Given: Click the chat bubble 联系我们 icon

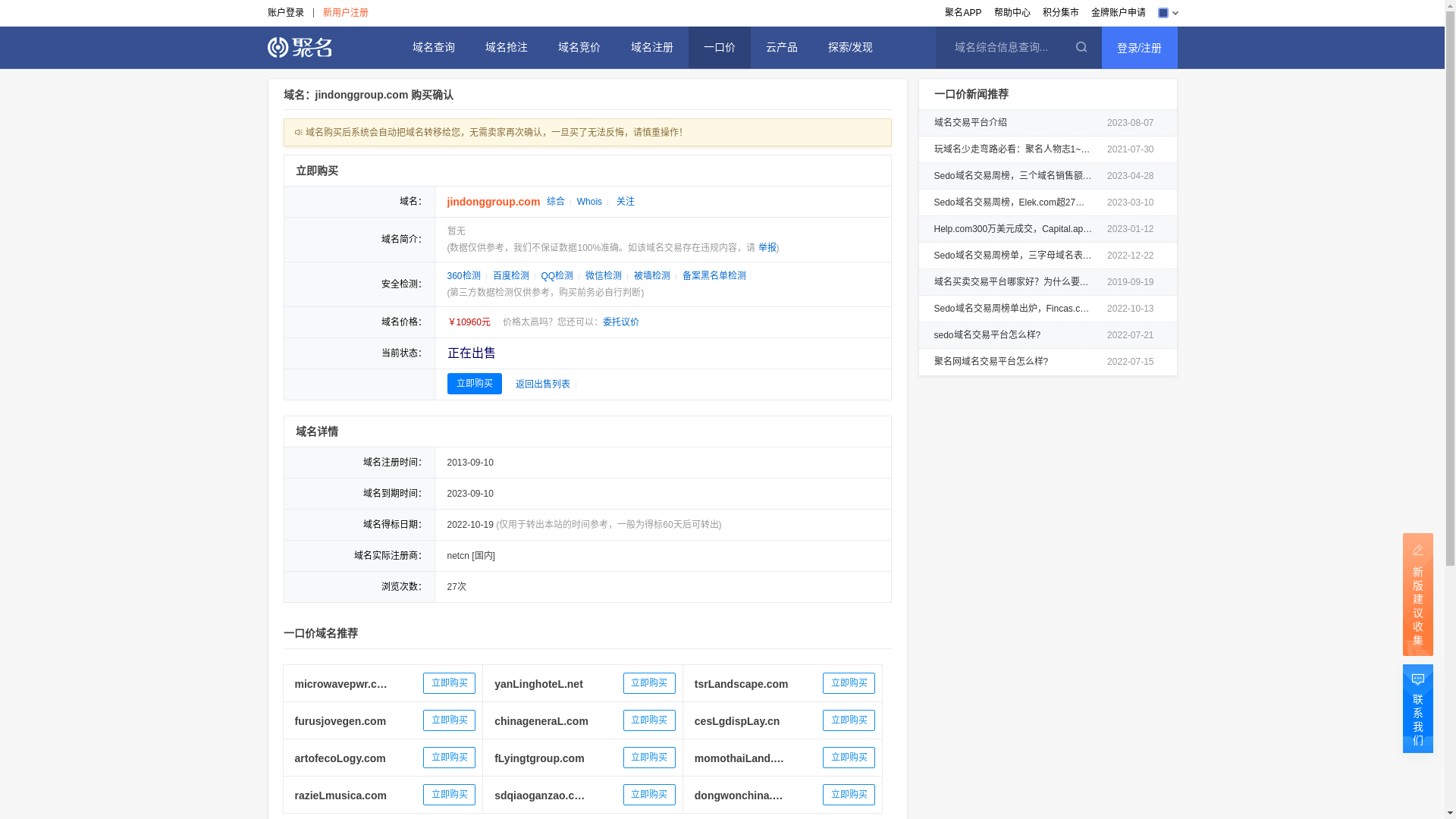Looking at the screenshot, I should (x=1417, y=680).
